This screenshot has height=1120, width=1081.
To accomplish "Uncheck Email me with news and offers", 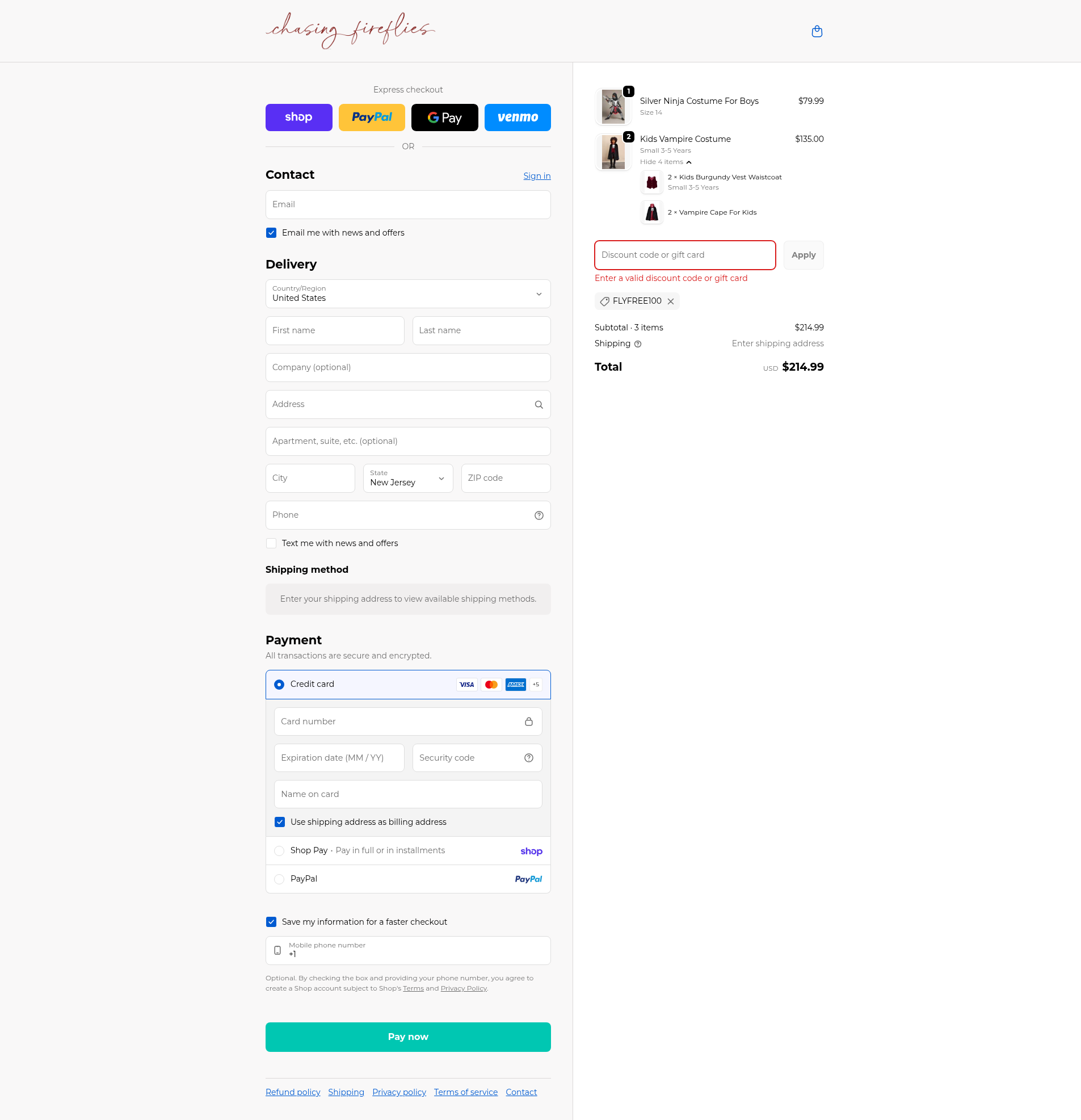I will tap(271, 233).
